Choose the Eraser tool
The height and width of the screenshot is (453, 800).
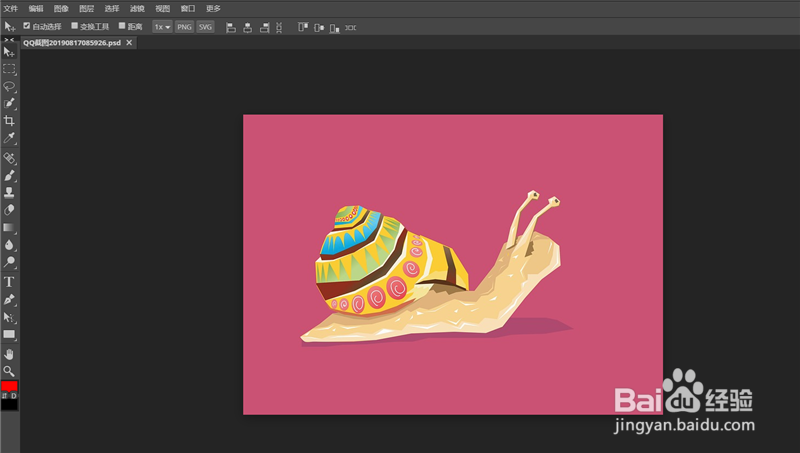tap(9, 210)
